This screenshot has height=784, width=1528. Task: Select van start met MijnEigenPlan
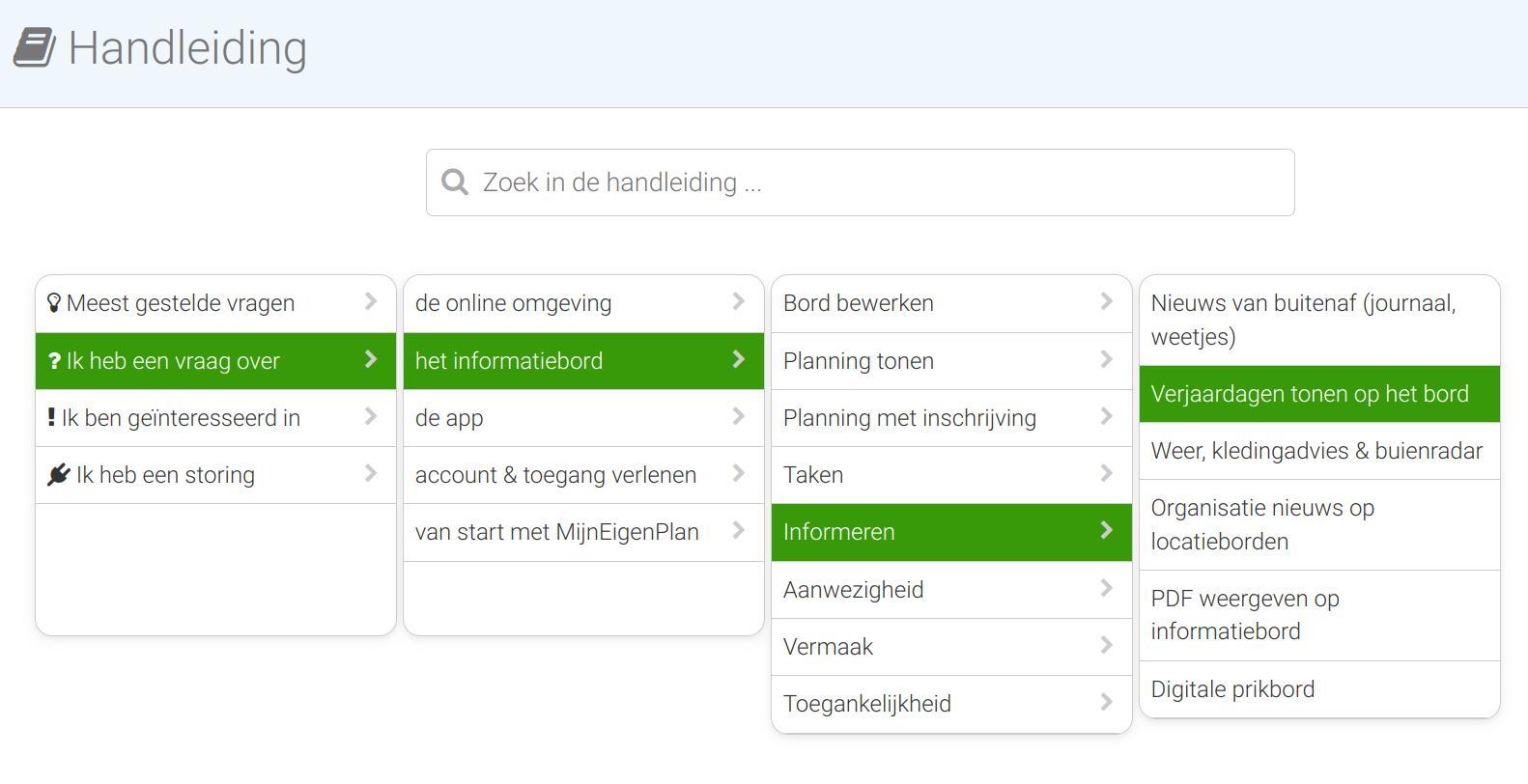(583, 532)
